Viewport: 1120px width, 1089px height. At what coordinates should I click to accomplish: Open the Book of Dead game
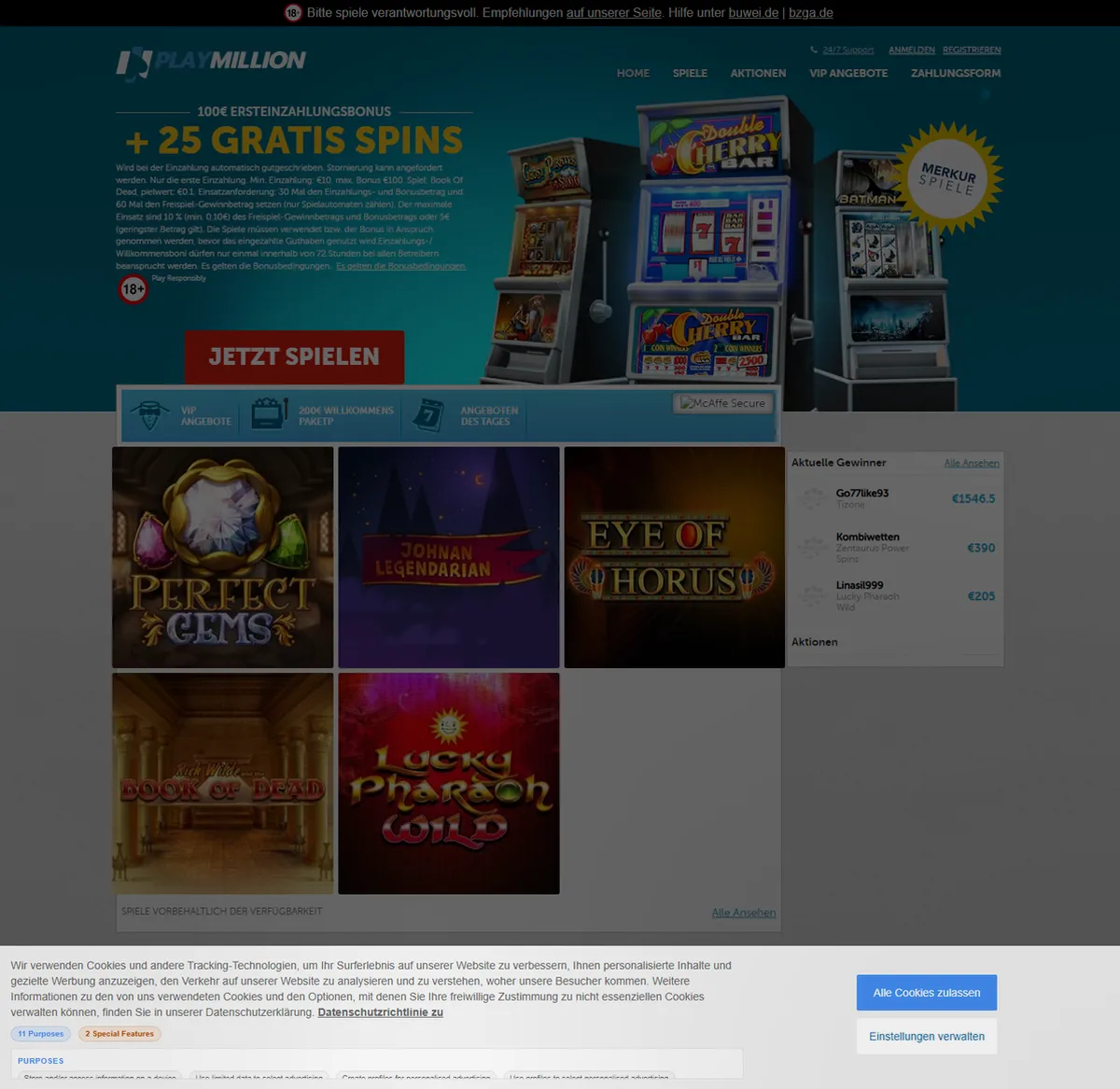coord(223,784)
